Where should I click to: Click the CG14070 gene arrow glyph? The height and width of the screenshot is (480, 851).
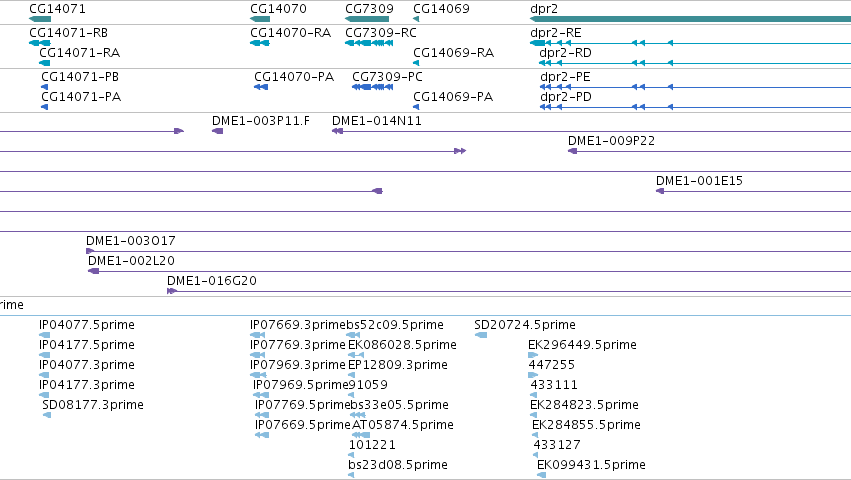click(260, 19)
